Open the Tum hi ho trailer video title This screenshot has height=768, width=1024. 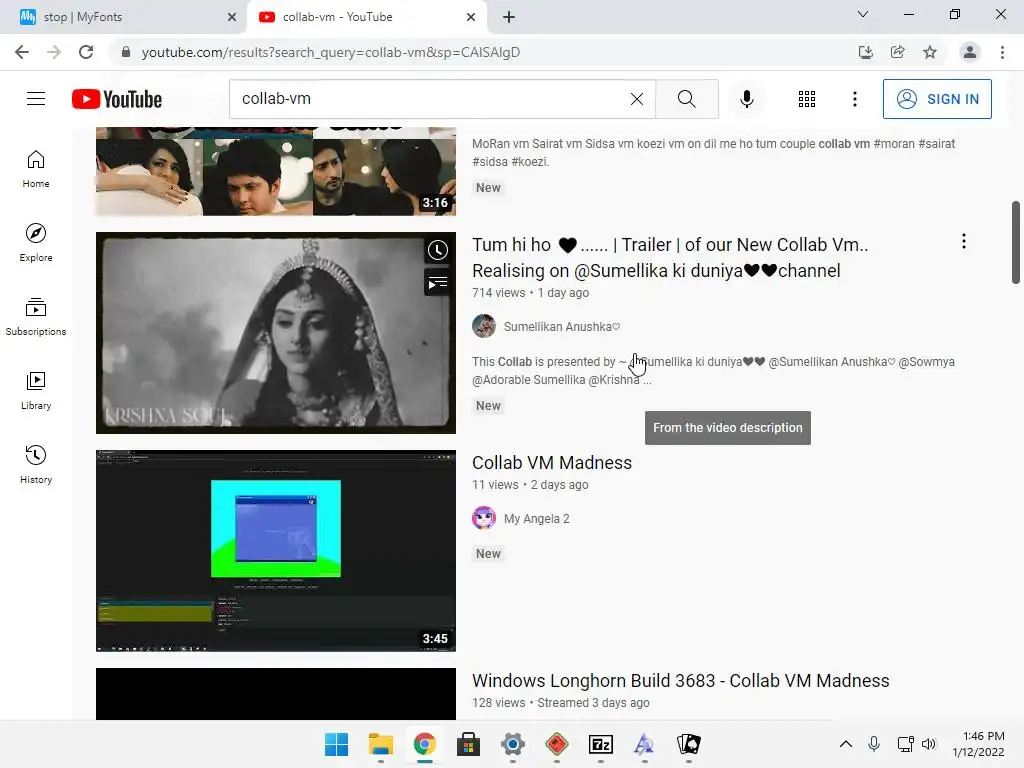(670, 257)
